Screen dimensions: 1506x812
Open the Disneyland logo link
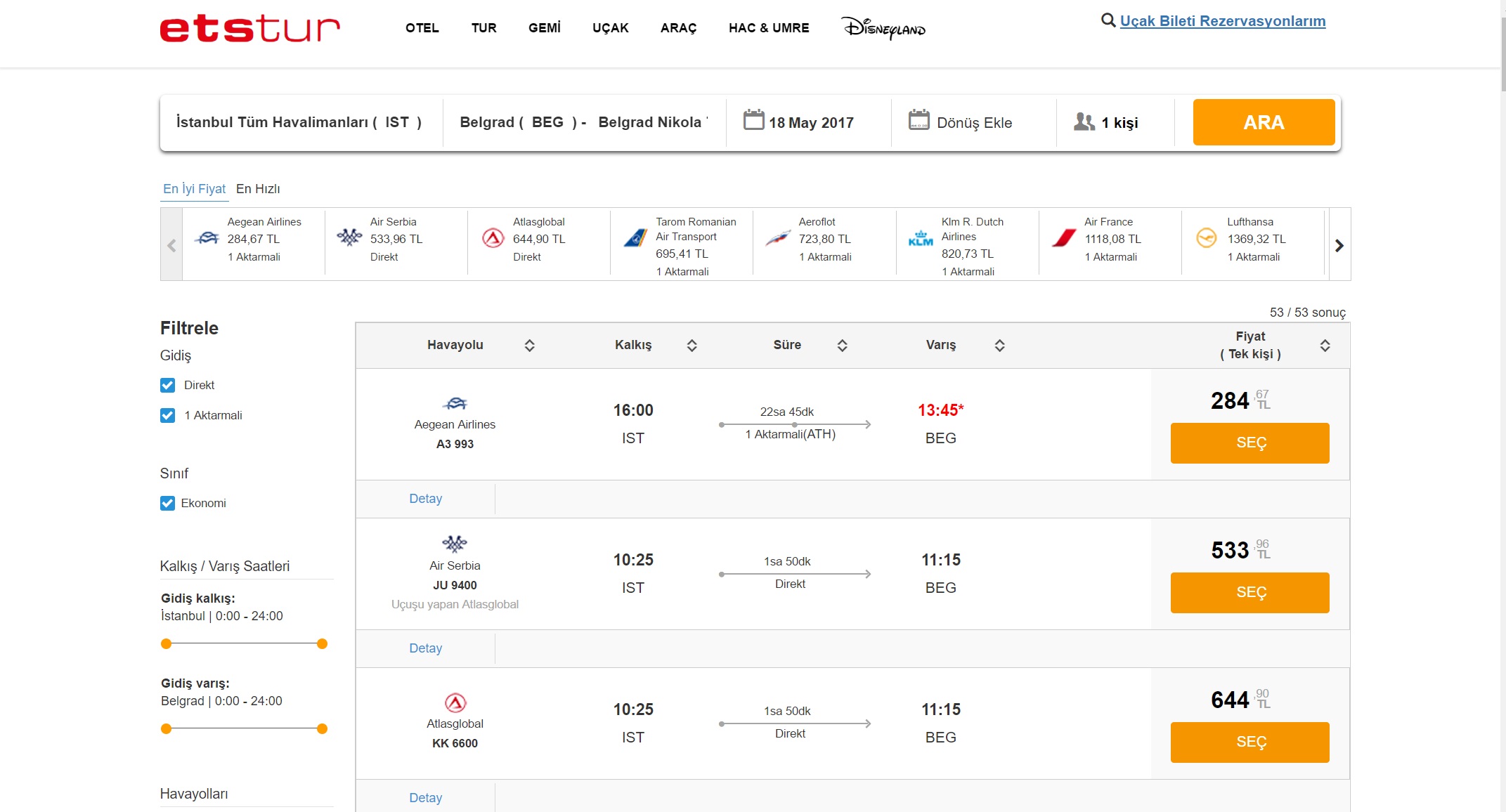(x=883, y=28)
